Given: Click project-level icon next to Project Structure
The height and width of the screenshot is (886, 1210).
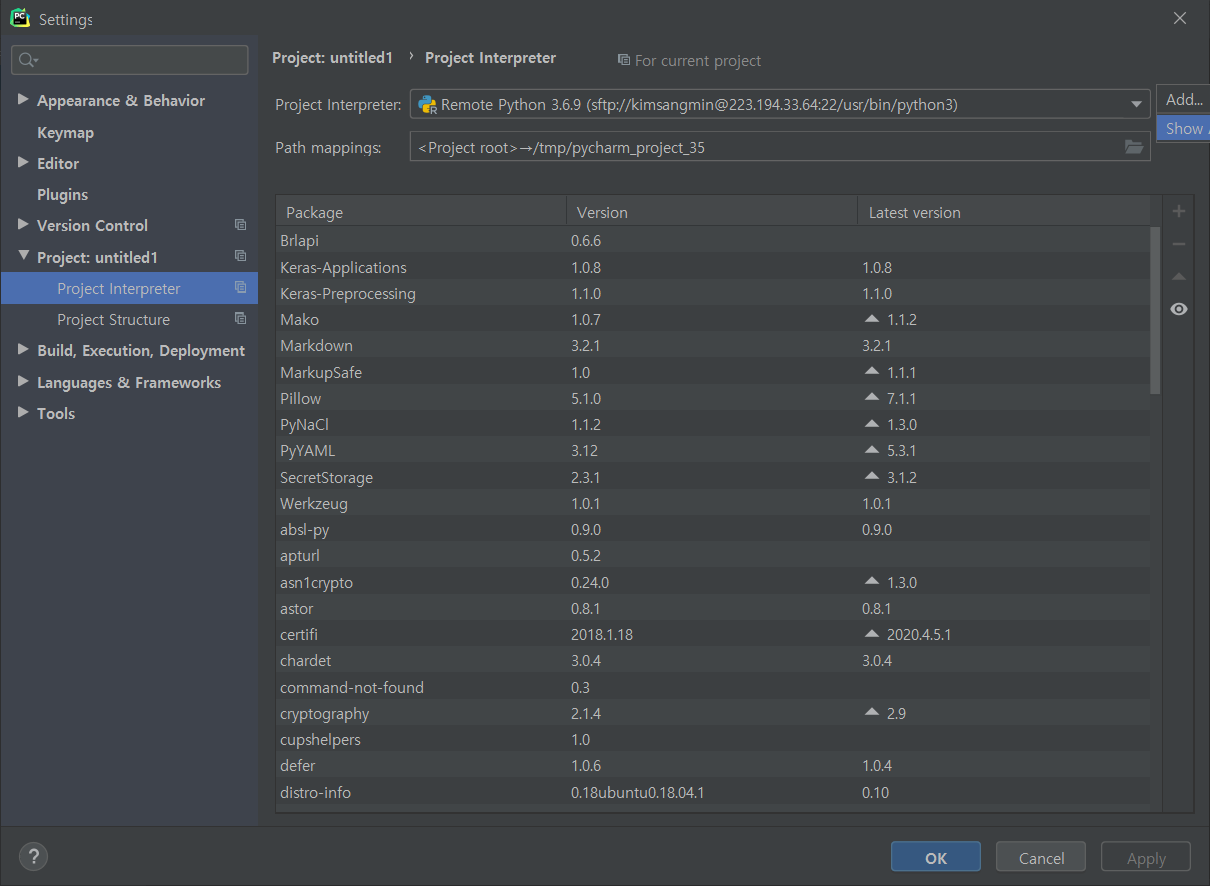Looking at the screenshot, I should (x=240, y=319).
